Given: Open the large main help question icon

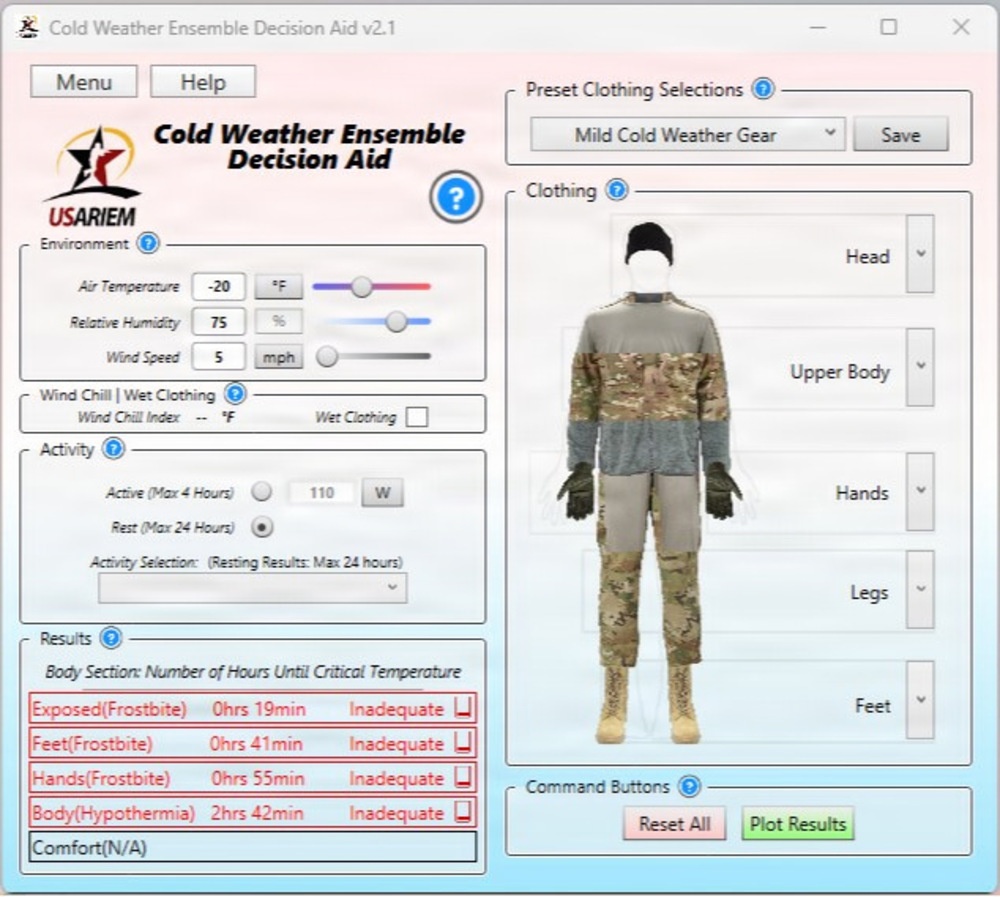Looking at the screenshot, I should (455, 197).
